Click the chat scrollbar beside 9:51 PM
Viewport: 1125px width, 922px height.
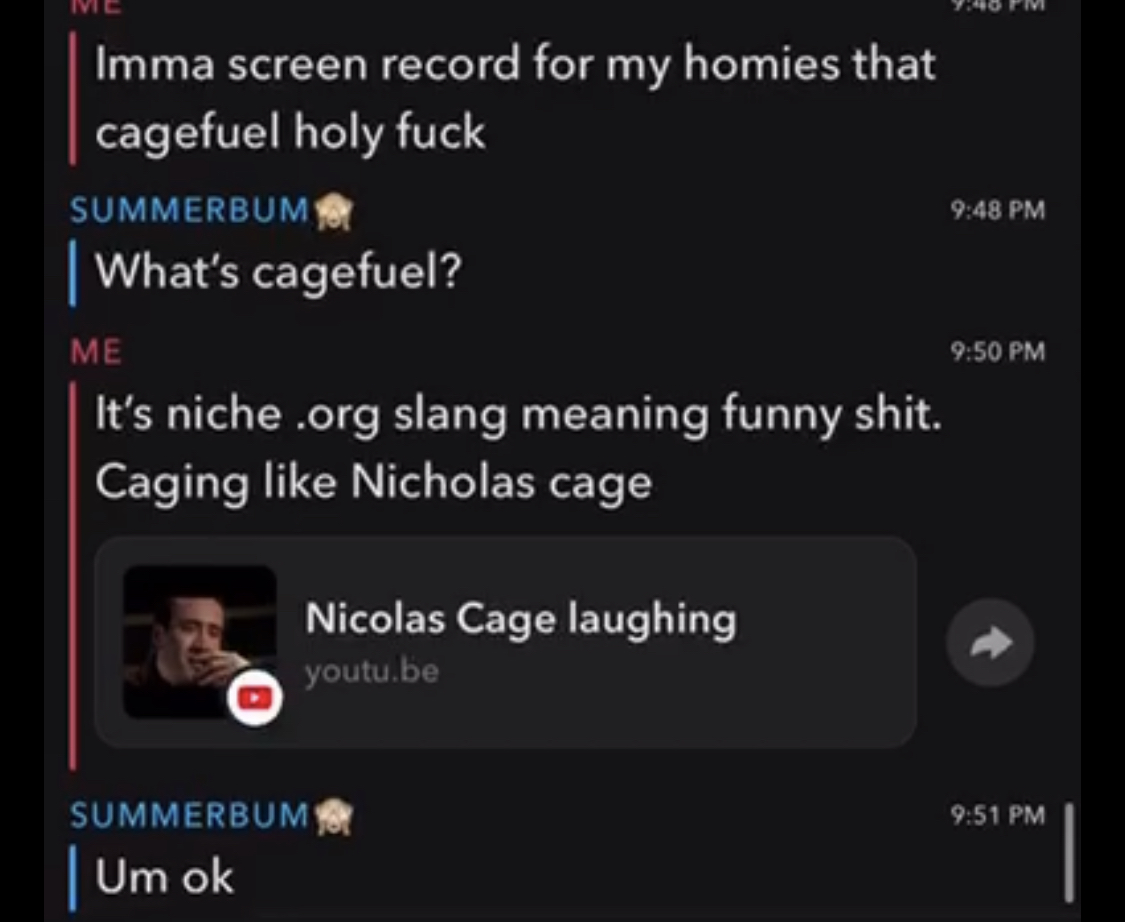[1069, 852]
